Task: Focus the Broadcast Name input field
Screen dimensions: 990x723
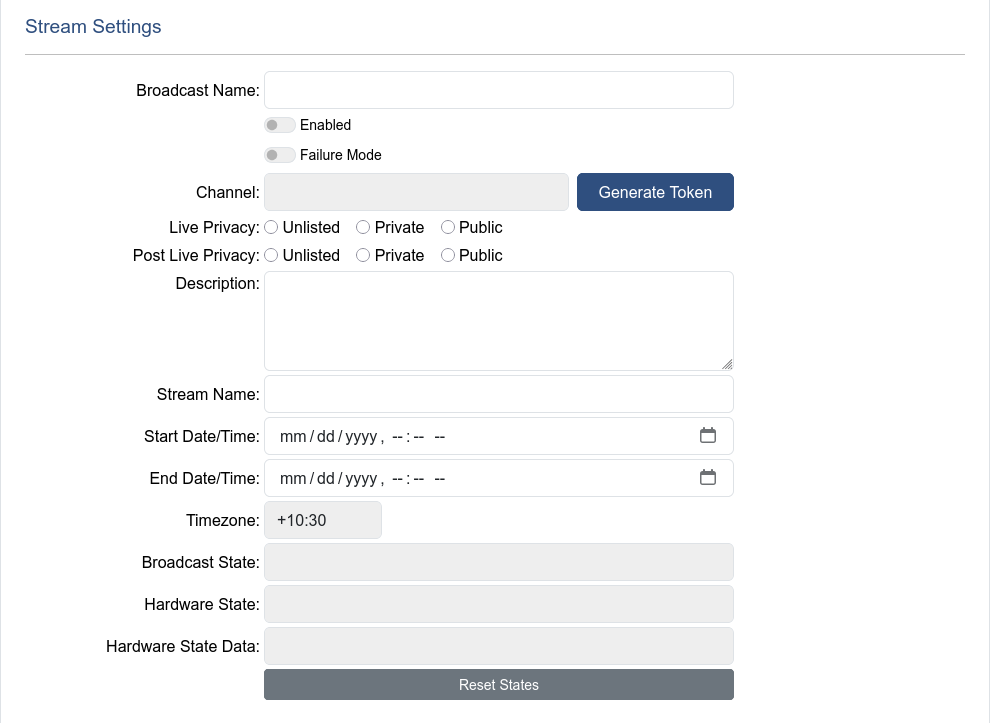Action: point(498,90)
